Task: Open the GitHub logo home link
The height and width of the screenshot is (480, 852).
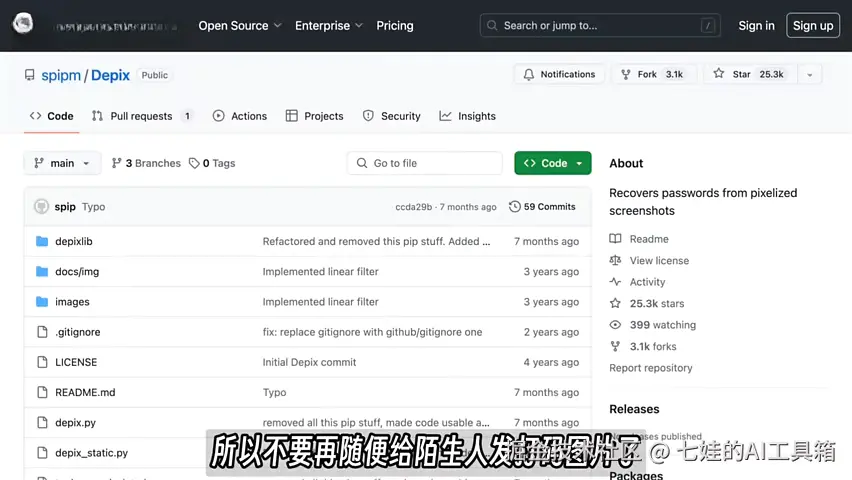Action: click(23, 24)
